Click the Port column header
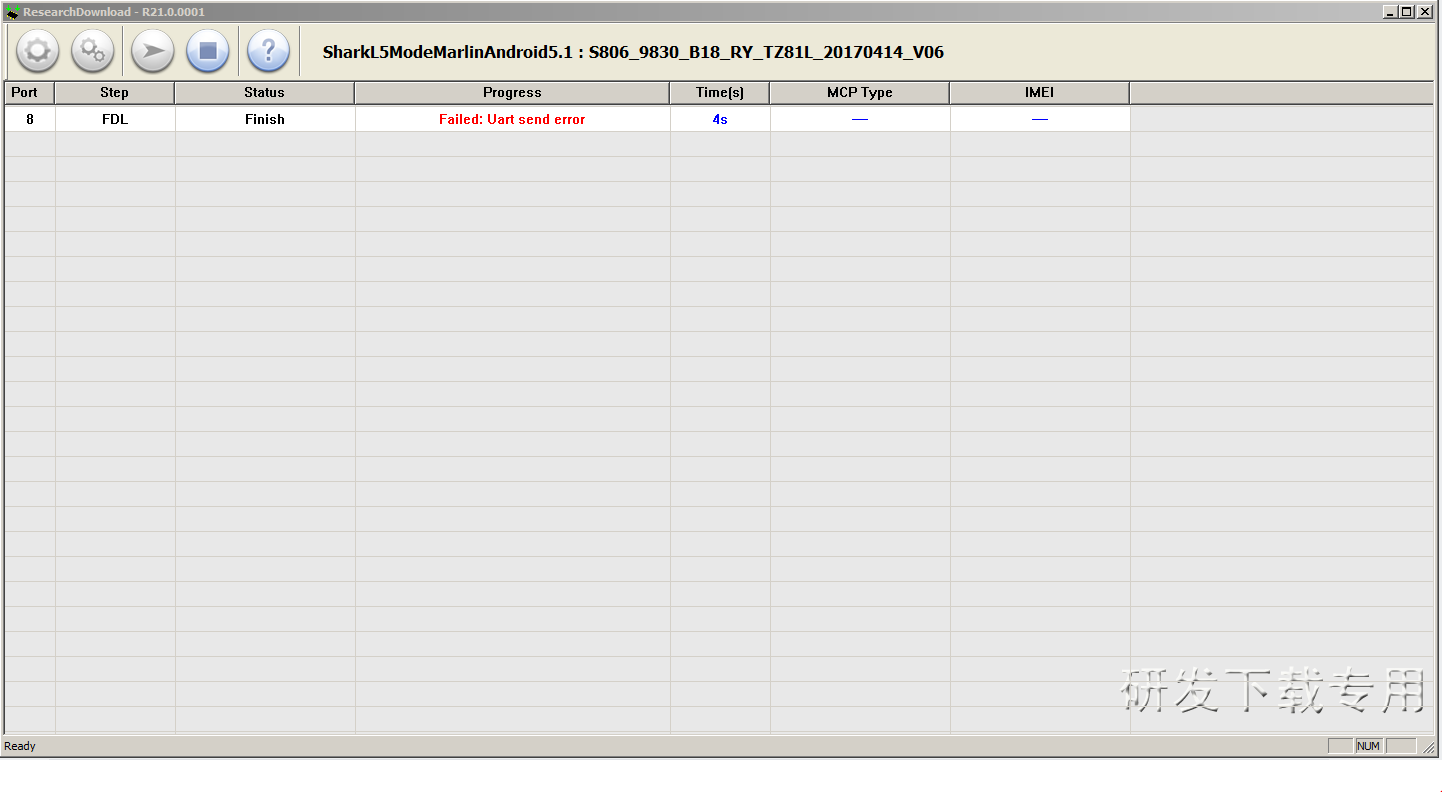This screenshot has height=792, width=1442. coord(30,93)
